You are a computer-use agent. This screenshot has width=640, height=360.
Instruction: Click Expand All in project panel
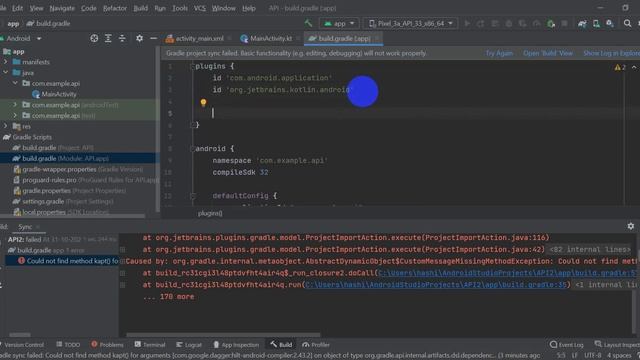(x=108, y=38)
